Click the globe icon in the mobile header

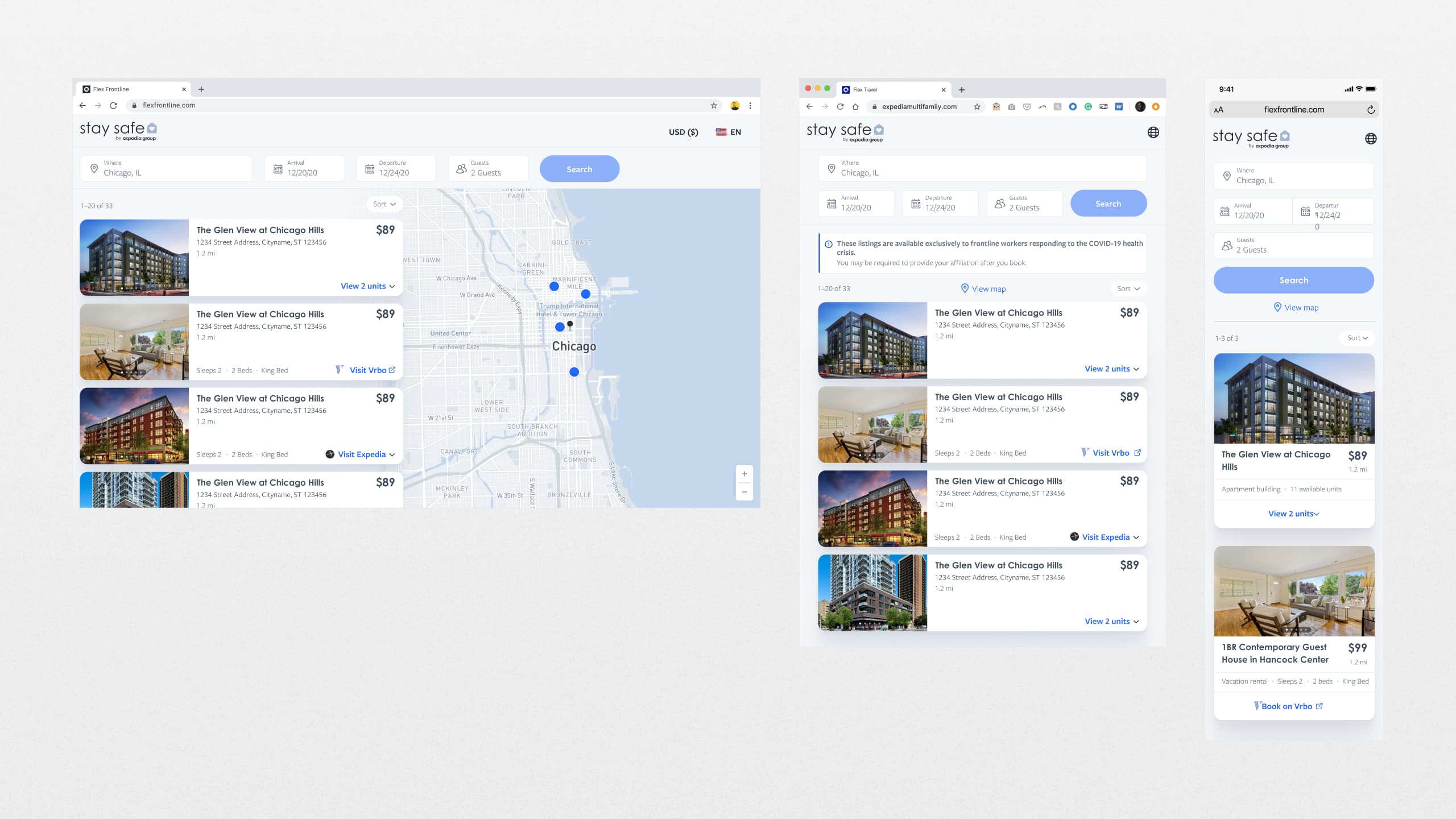[x=1371, y=139]
